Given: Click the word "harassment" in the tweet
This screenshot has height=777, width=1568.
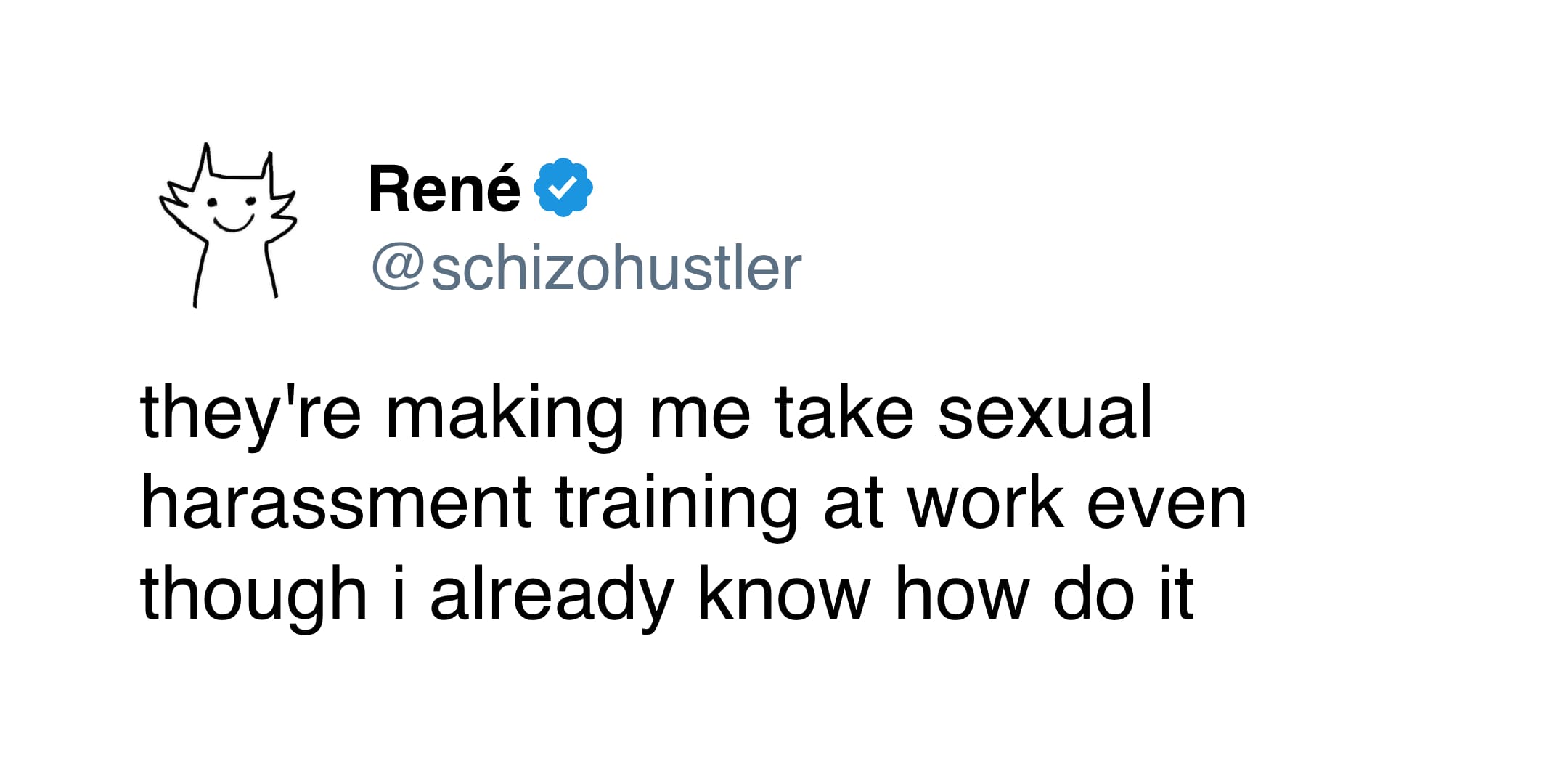Looking at the screenshot, I should pyautogui.click(x=336, y=504).
